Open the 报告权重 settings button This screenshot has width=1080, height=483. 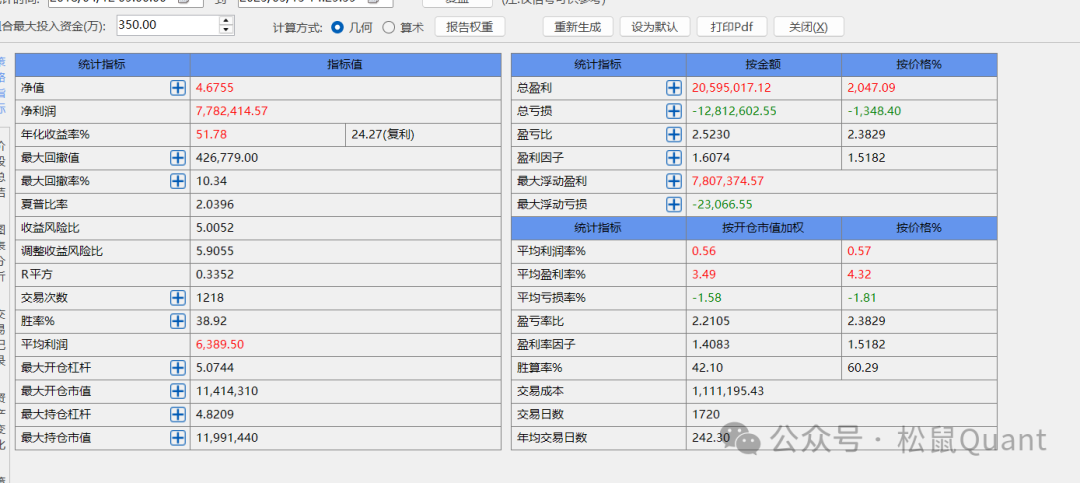pyautogui.click(x=469, y=27)
